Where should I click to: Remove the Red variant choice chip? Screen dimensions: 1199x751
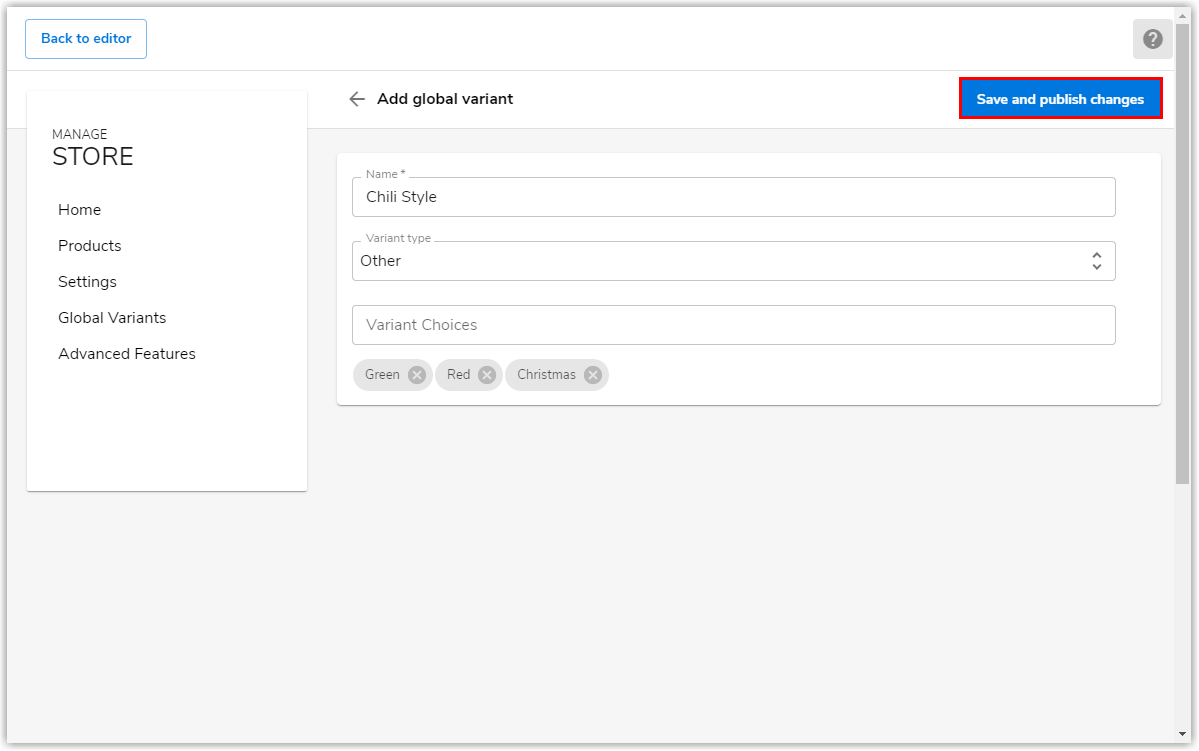click(487, 375)
